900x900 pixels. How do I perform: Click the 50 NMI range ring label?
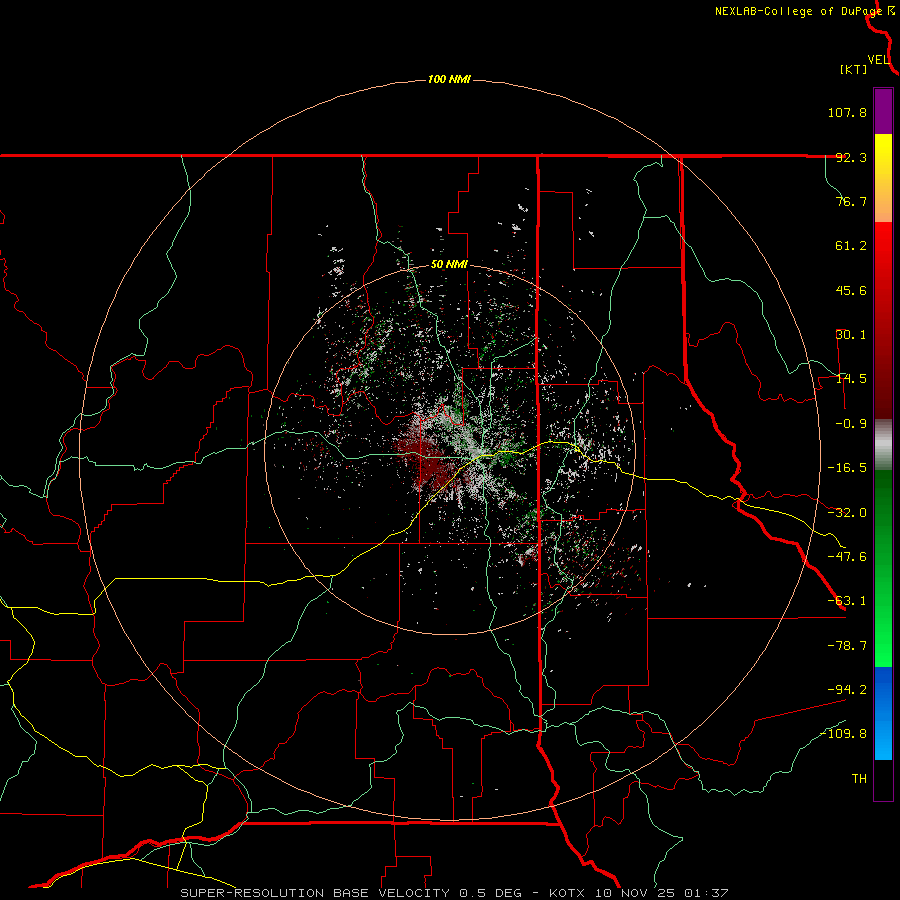(449, 265)
